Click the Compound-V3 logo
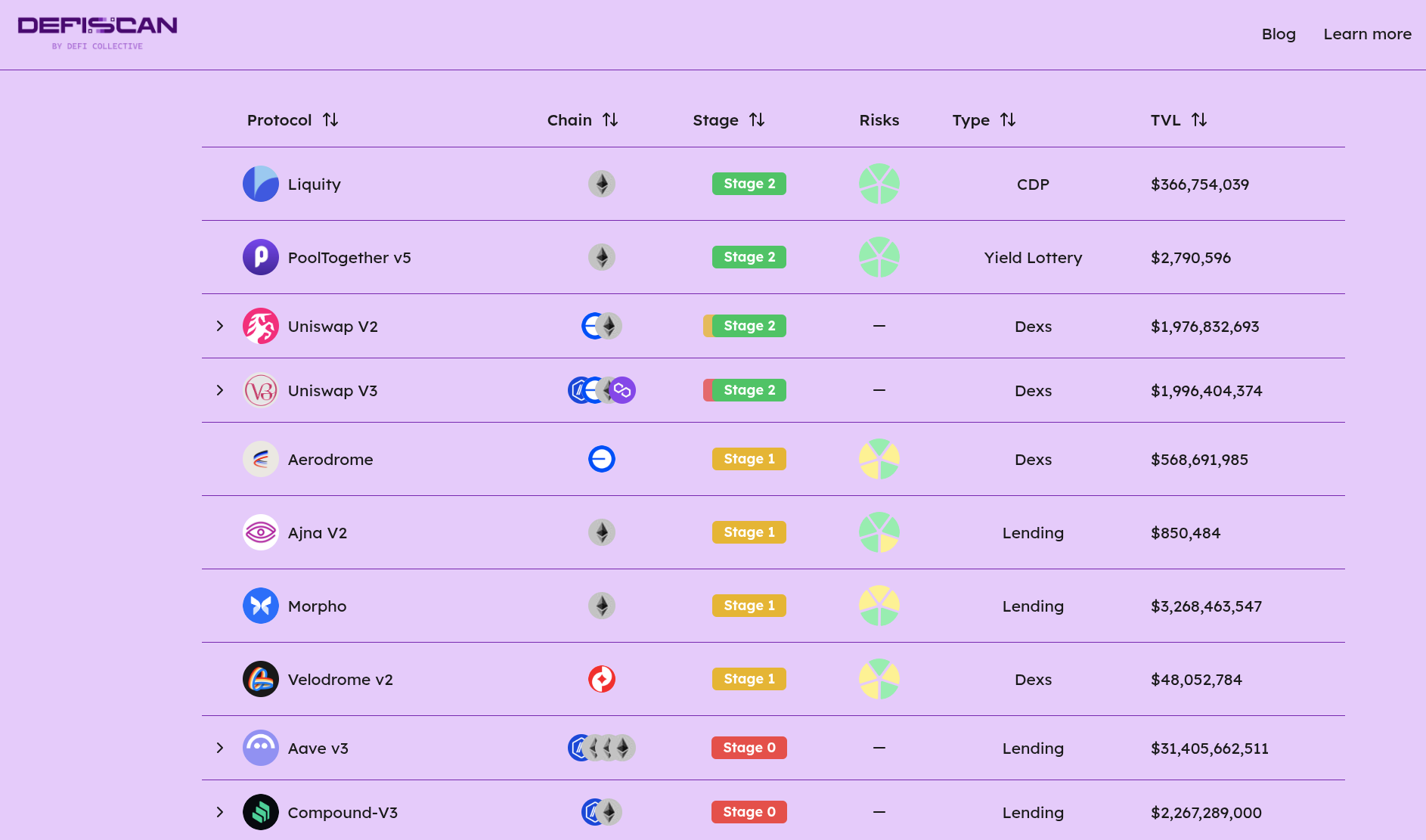 pyautogui.click(x=261, y=812)
